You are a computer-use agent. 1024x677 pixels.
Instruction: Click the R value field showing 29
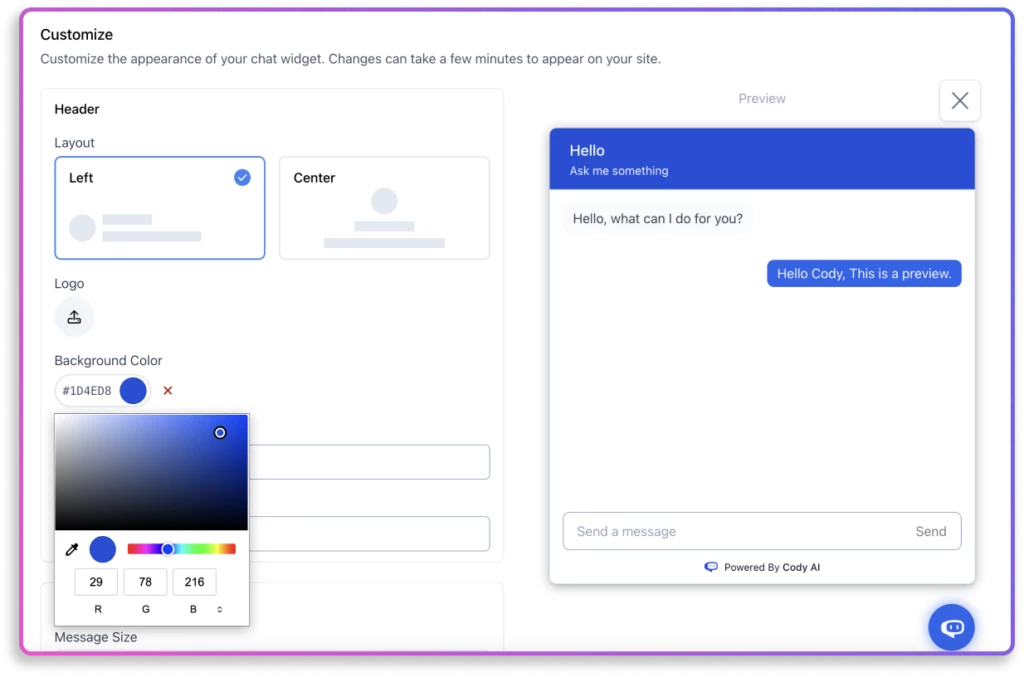pos(96,581)
